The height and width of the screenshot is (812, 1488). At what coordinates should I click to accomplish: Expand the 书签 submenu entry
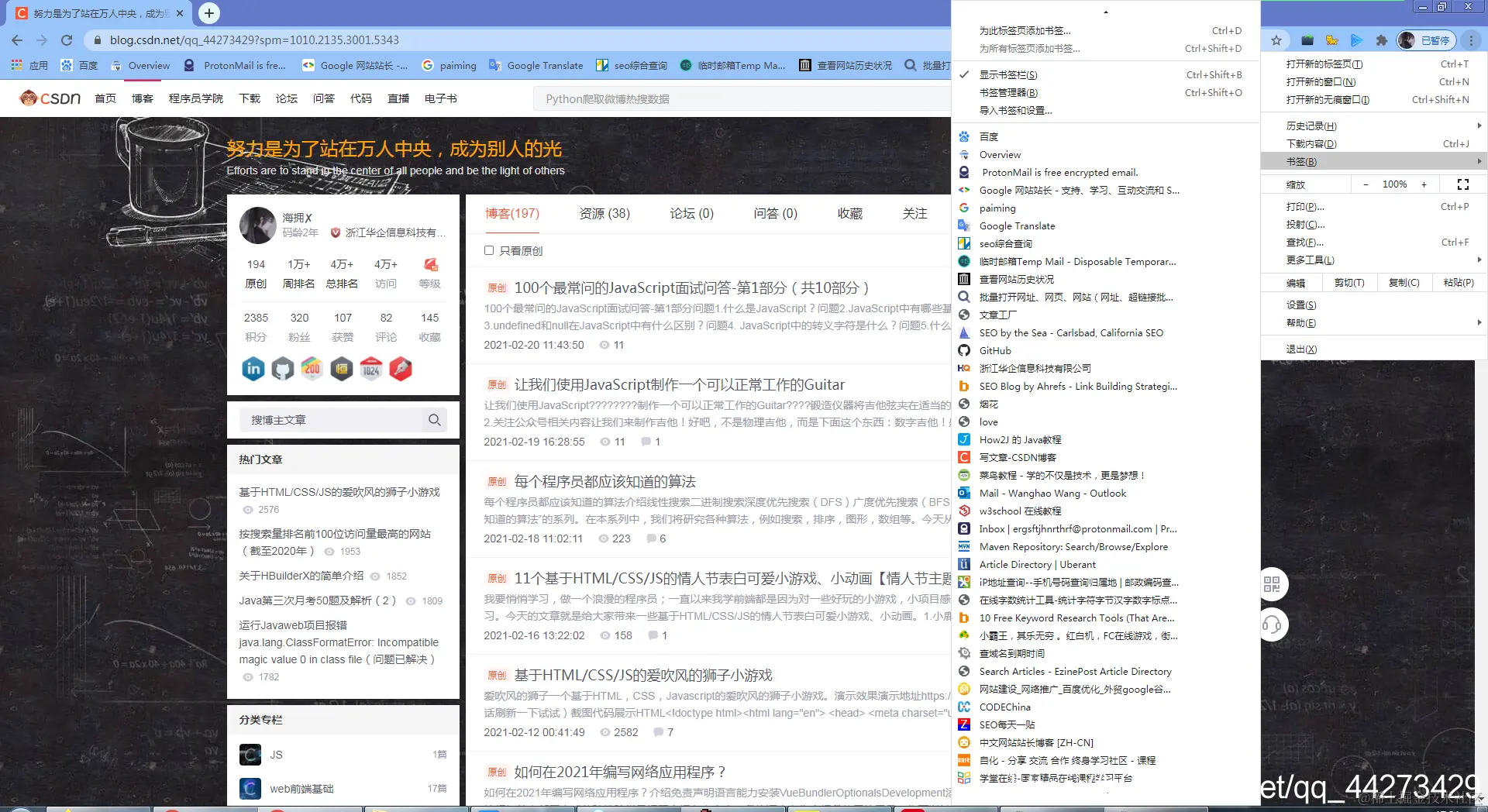click(x=1374, y=161)
